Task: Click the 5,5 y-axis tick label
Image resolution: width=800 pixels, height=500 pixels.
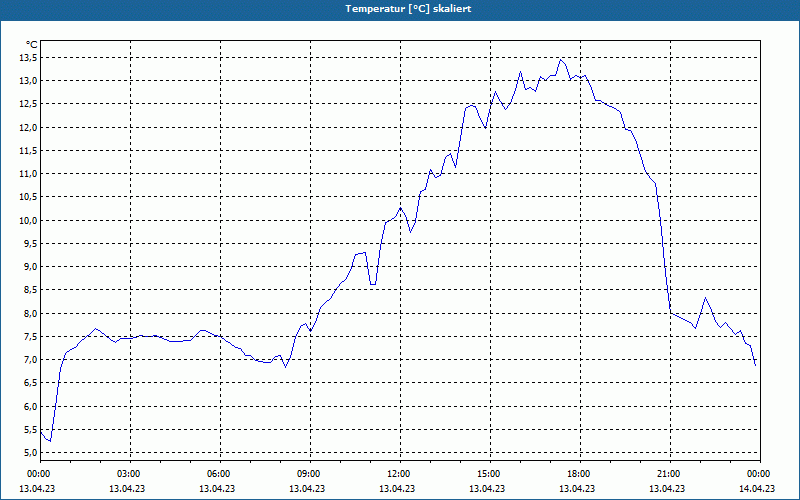Action: (x=31, y=430)
